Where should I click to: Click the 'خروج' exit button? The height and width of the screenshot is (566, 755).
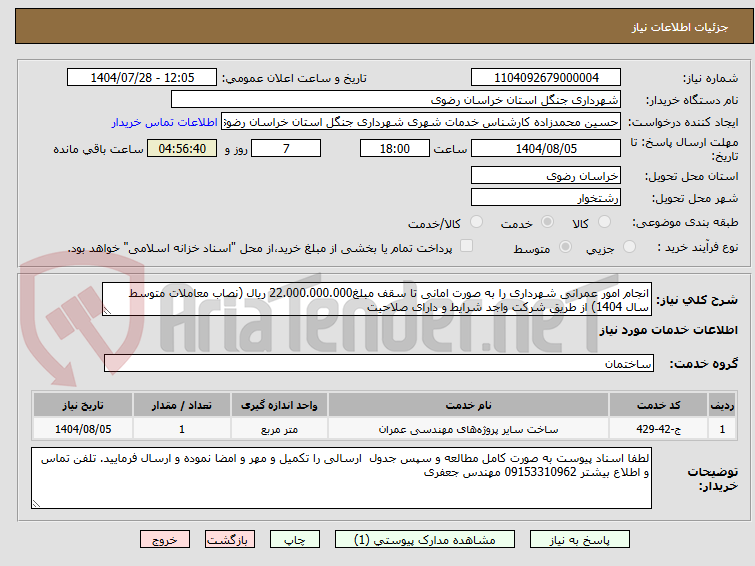[x=165, y=540]
